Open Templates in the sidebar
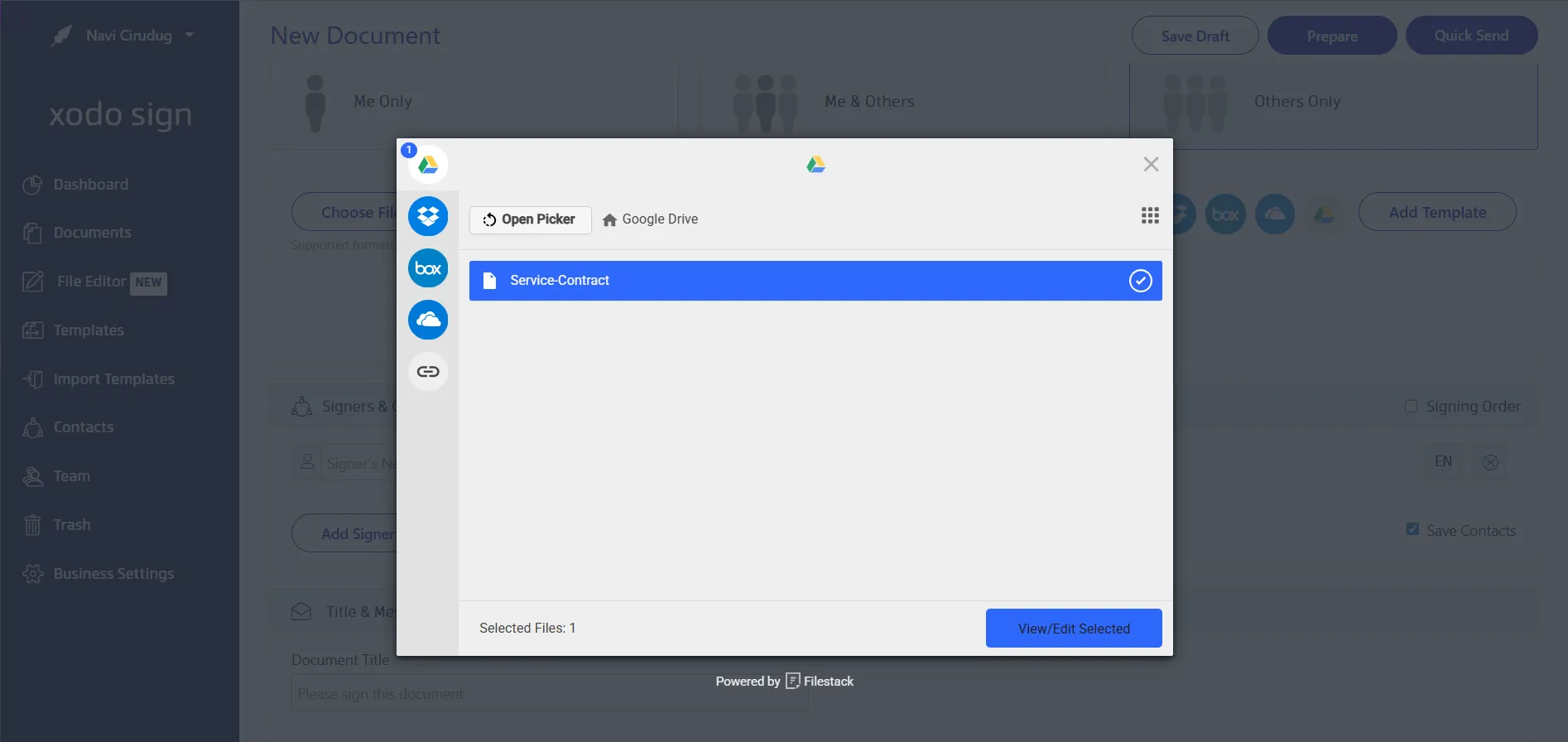This screenshot has height=742, width=1568. coord(89,330)
